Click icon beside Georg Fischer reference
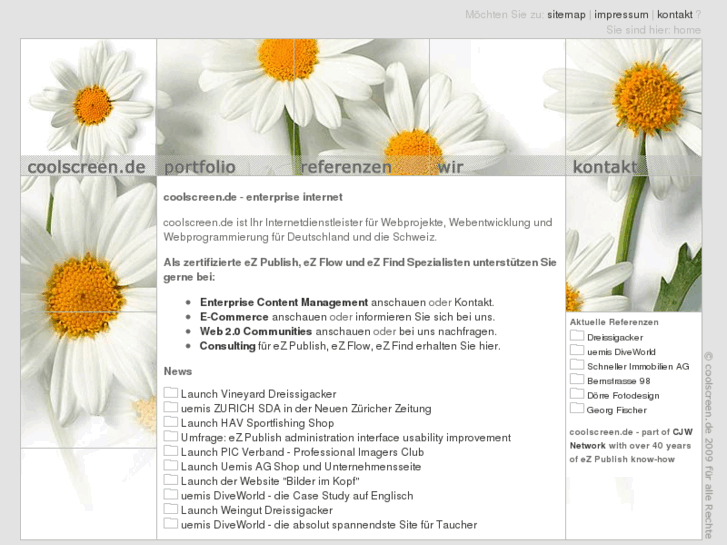This screenshot has width=727, height=545. pyautogui.click(x=577, y=408)
